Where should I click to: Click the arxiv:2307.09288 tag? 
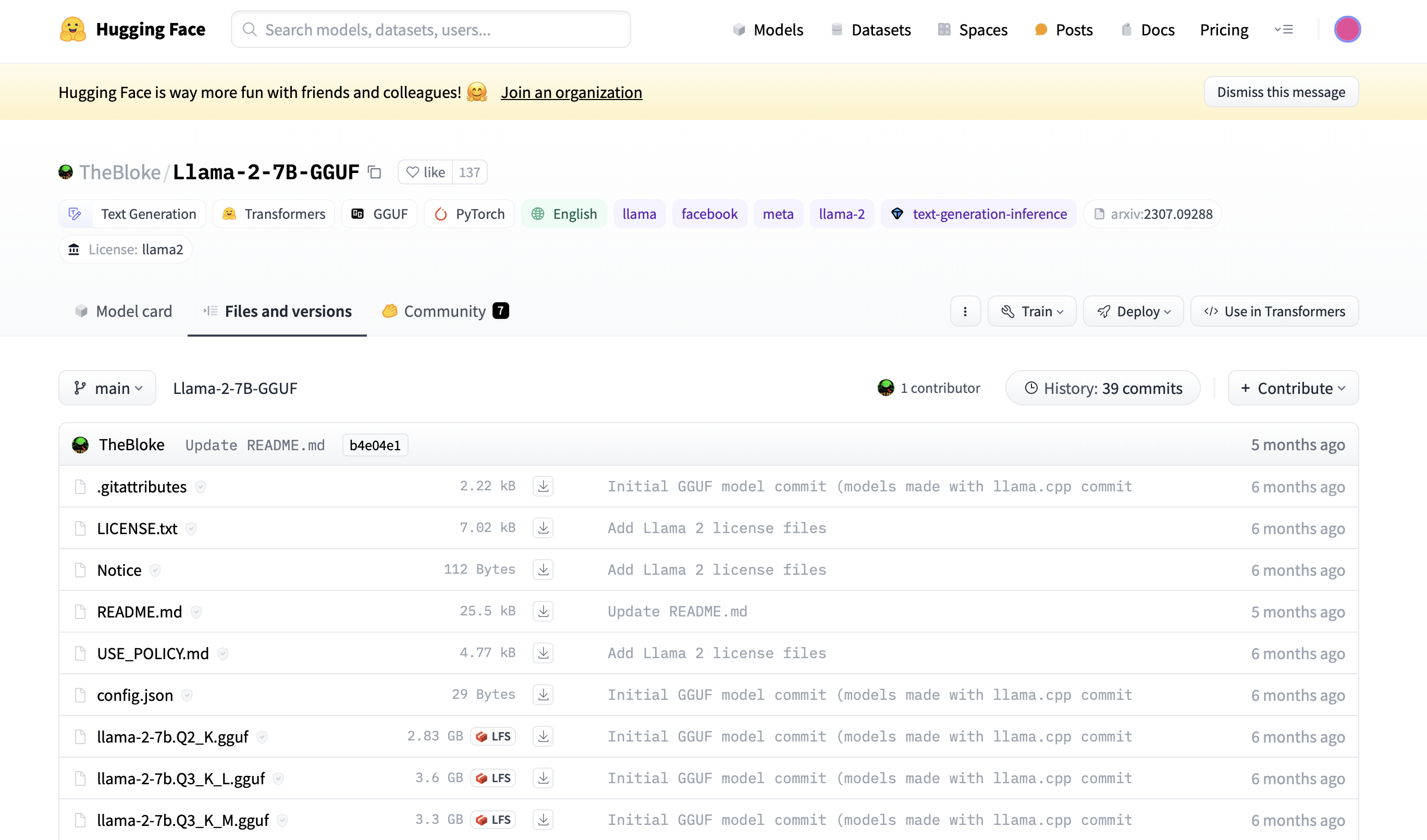[1152, 214]
